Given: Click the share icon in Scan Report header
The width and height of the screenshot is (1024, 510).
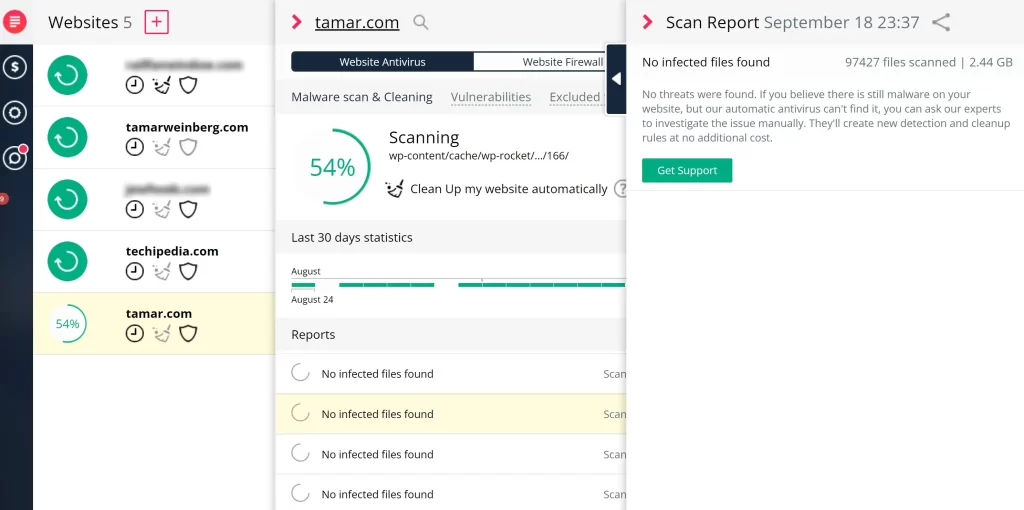Looking at the screenshot, I should (940, 22).
